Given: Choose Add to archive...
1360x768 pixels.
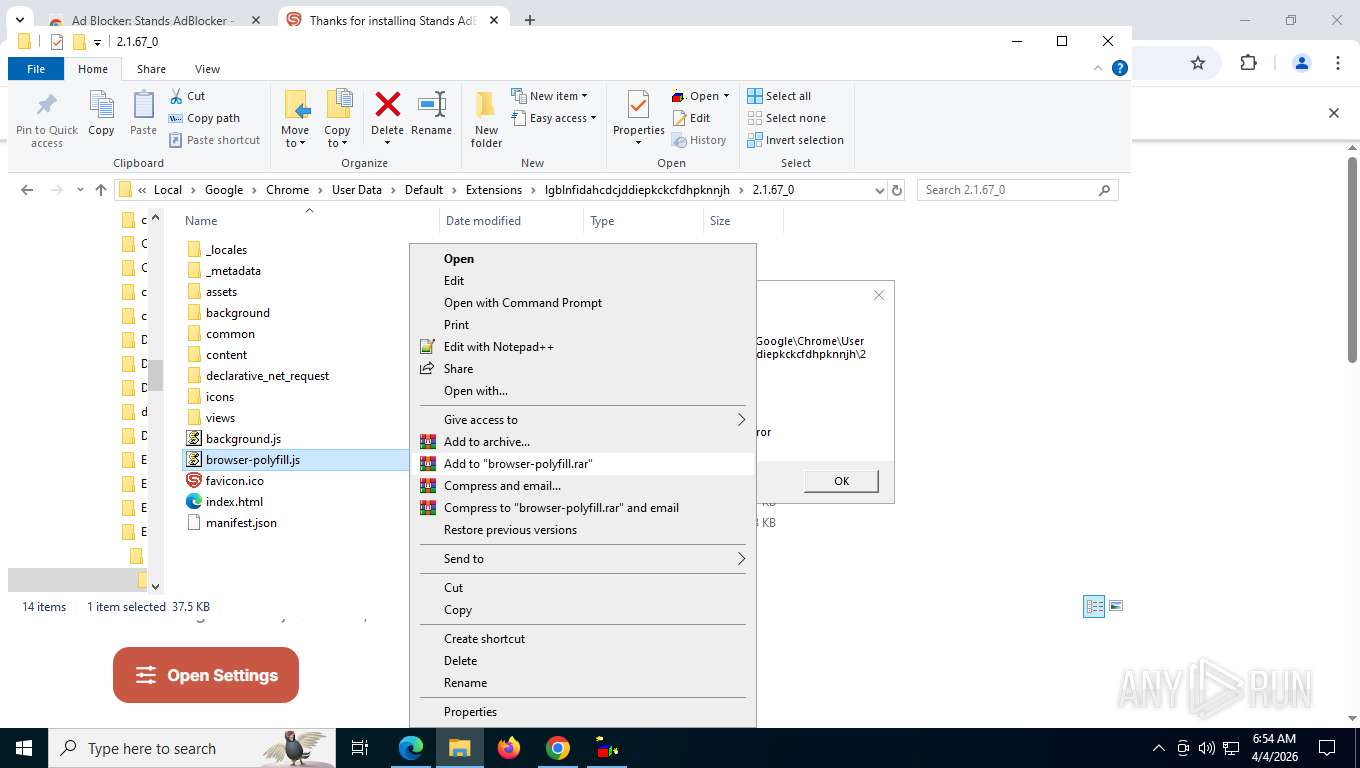Looking at the screenshot, I should (583, 442).
